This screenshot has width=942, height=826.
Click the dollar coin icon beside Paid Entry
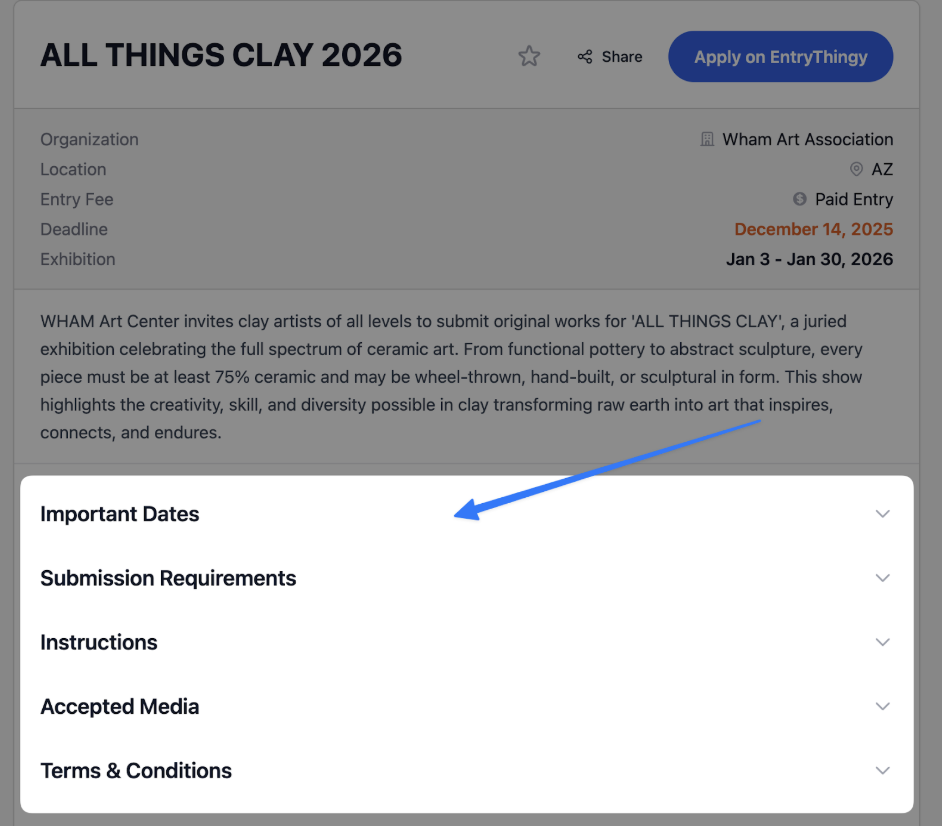[x=800, y=199]
